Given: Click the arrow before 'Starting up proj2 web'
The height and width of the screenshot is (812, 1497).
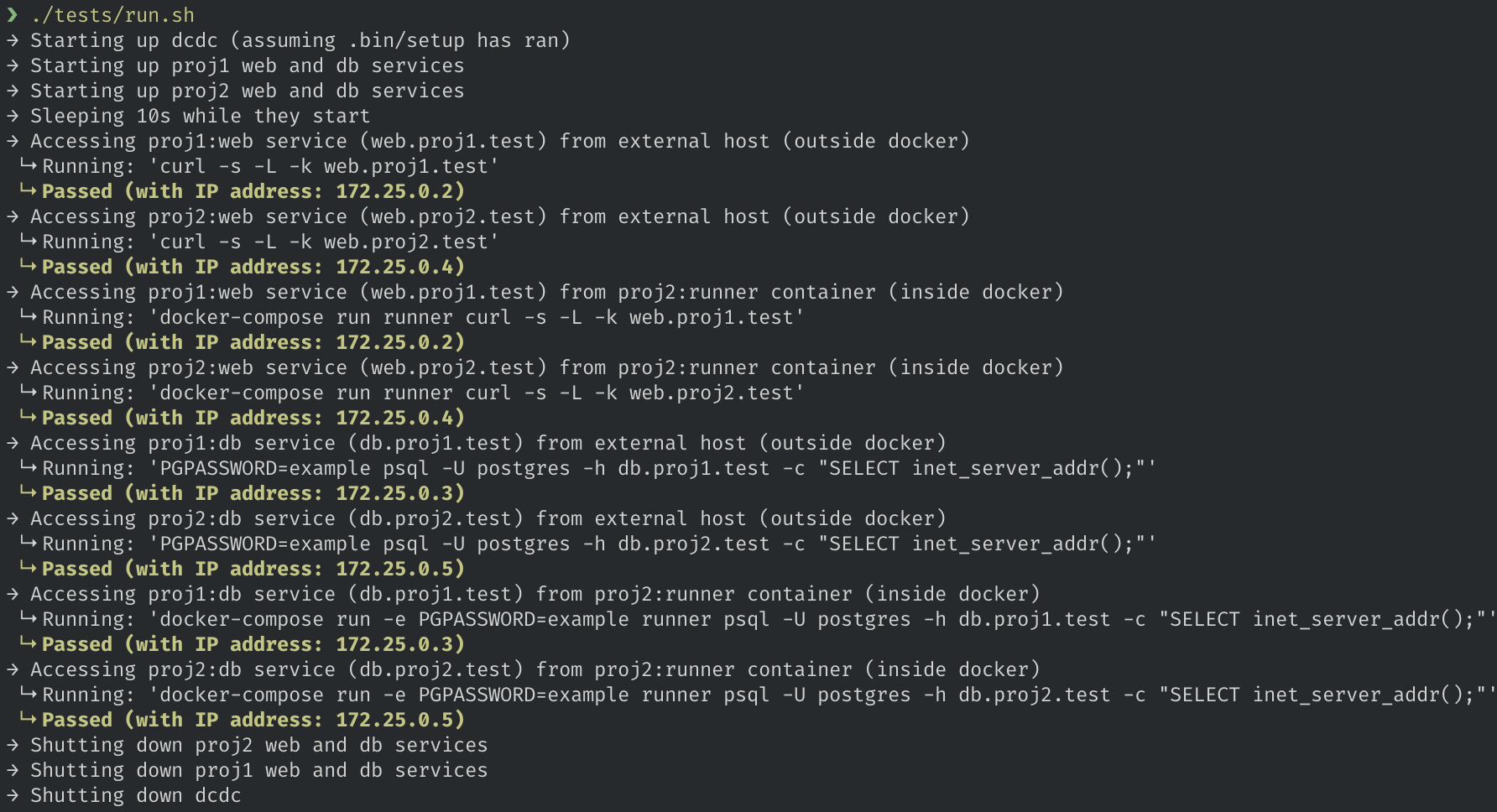Looking at the screenshot, I should (12, 91).
